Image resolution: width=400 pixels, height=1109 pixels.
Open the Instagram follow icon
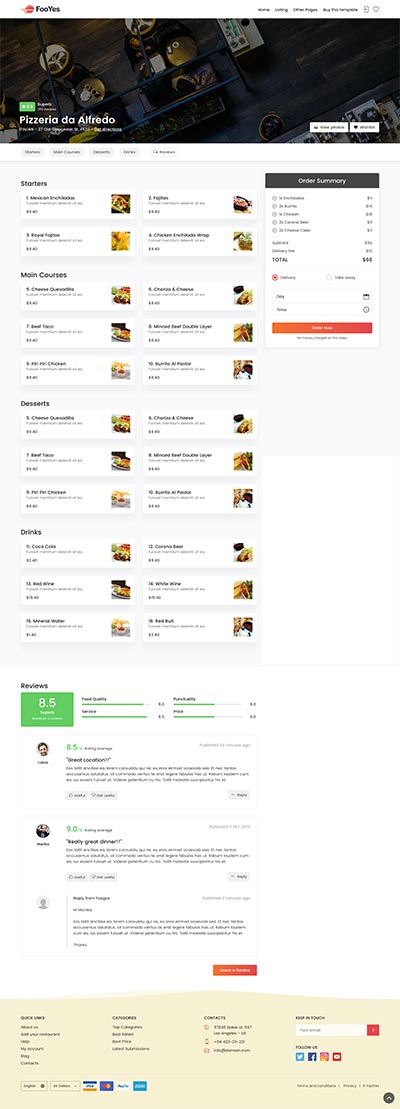tap(324, 1057)
